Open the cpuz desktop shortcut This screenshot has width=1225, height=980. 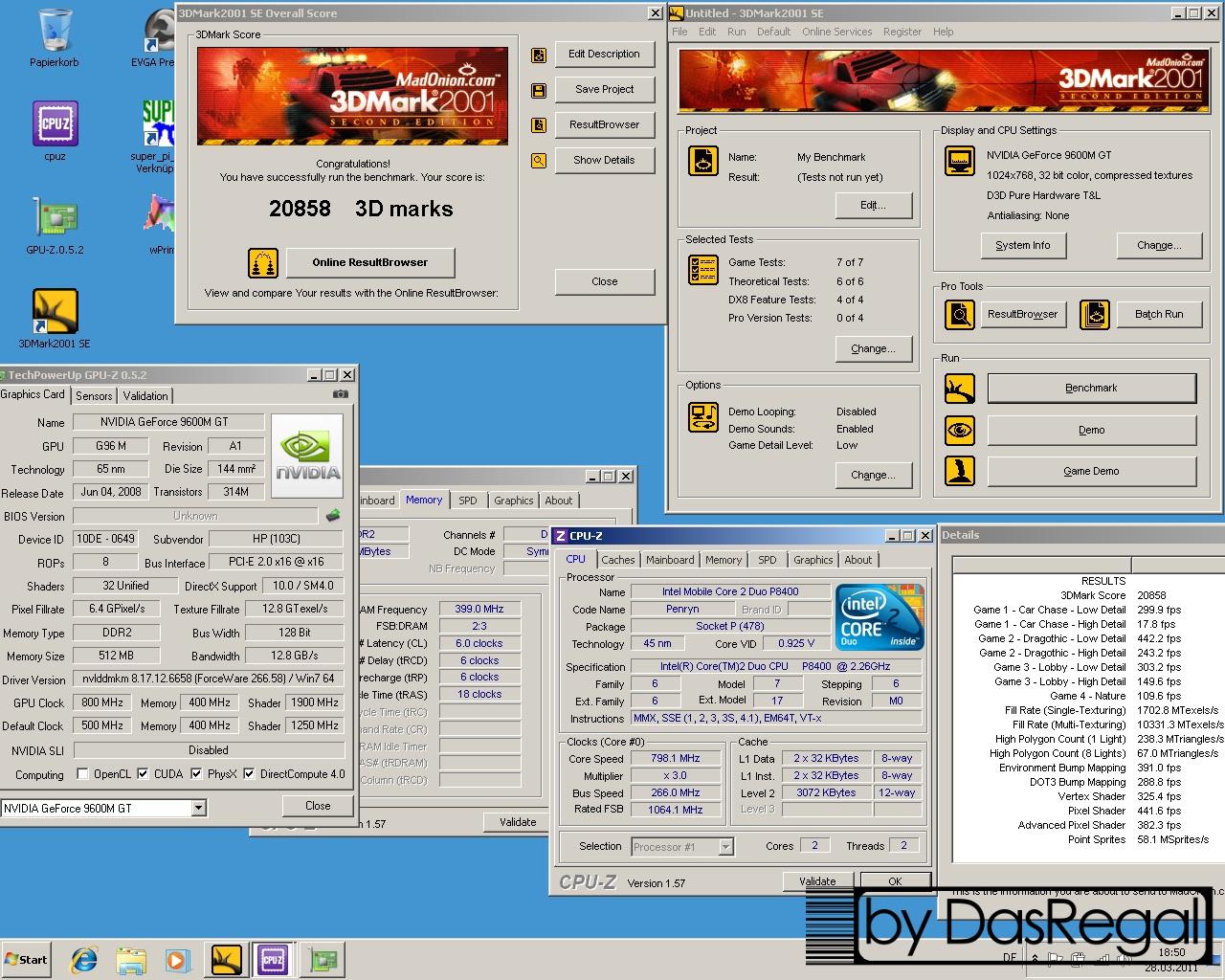point(55,130)
